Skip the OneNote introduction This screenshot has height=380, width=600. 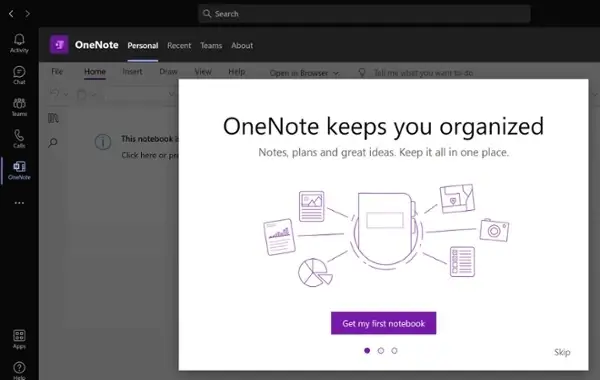point(562,352)
